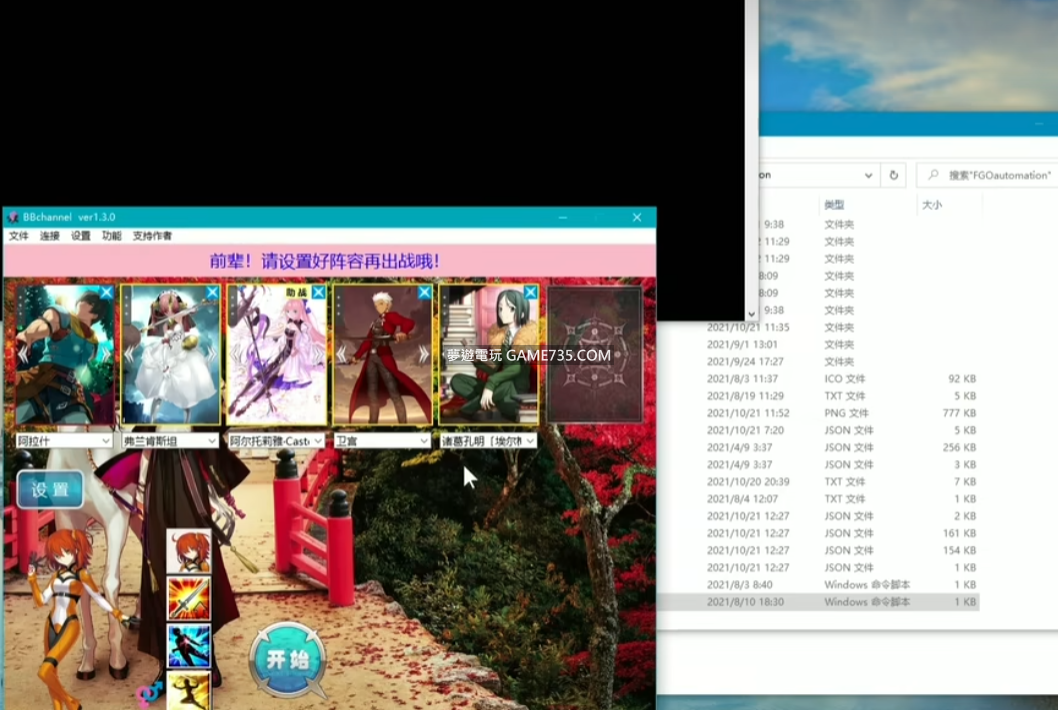Open the 支持作者 menu

click(152, 236)
